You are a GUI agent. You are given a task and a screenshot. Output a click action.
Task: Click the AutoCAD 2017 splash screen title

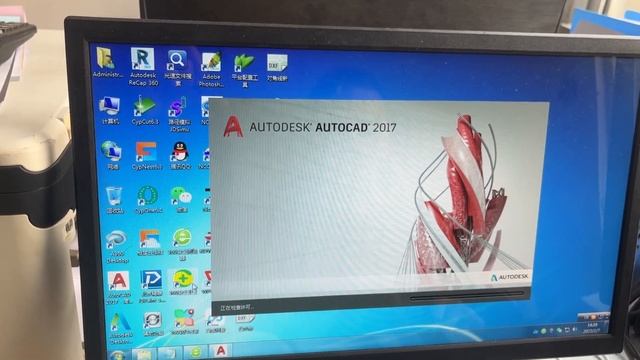[323, 127]
